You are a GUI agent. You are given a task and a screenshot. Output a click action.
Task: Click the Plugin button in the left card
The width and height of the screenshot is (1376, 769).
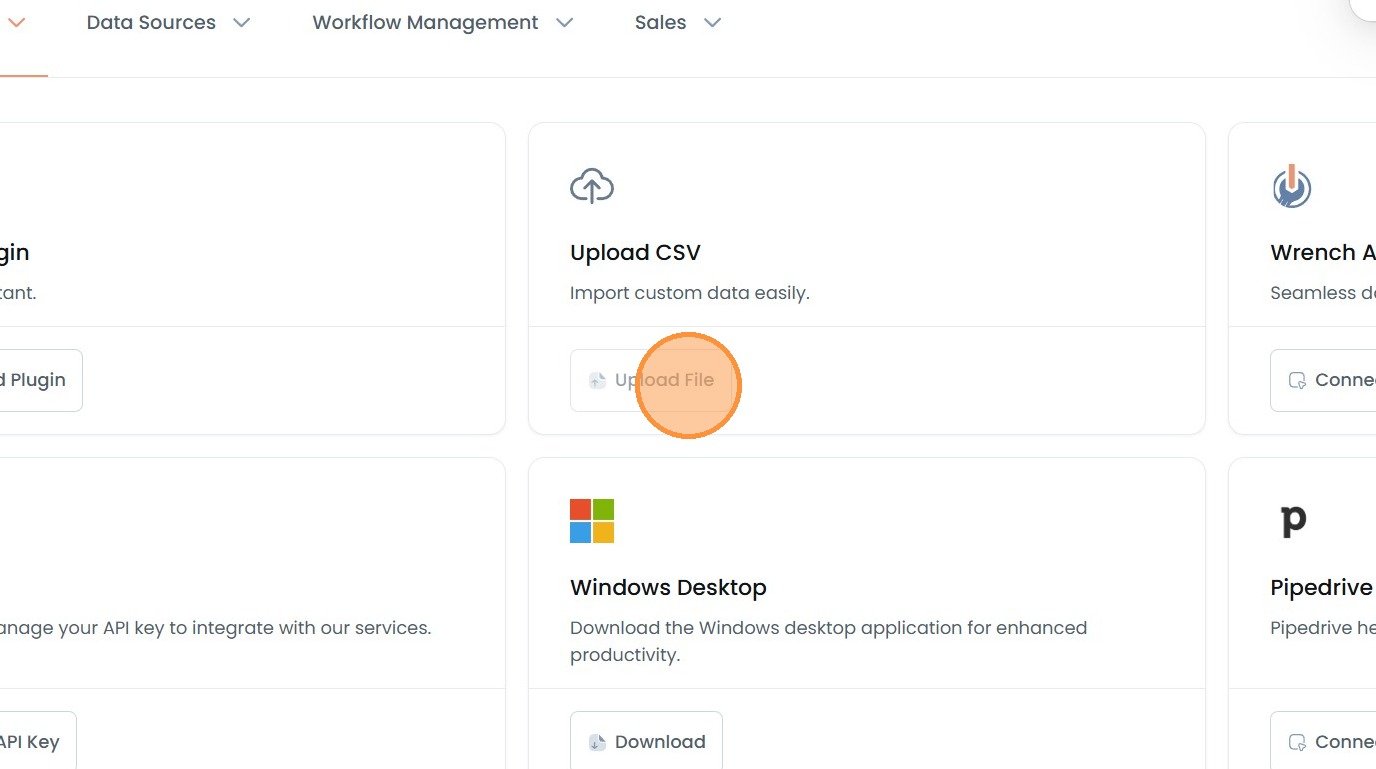(38, 380)
